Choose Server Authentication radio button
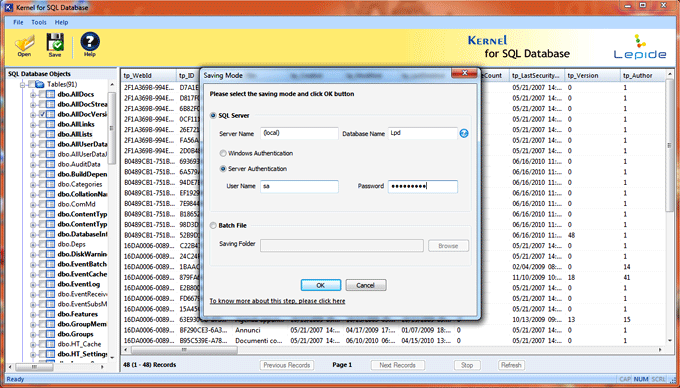 (x=223, y=169)
